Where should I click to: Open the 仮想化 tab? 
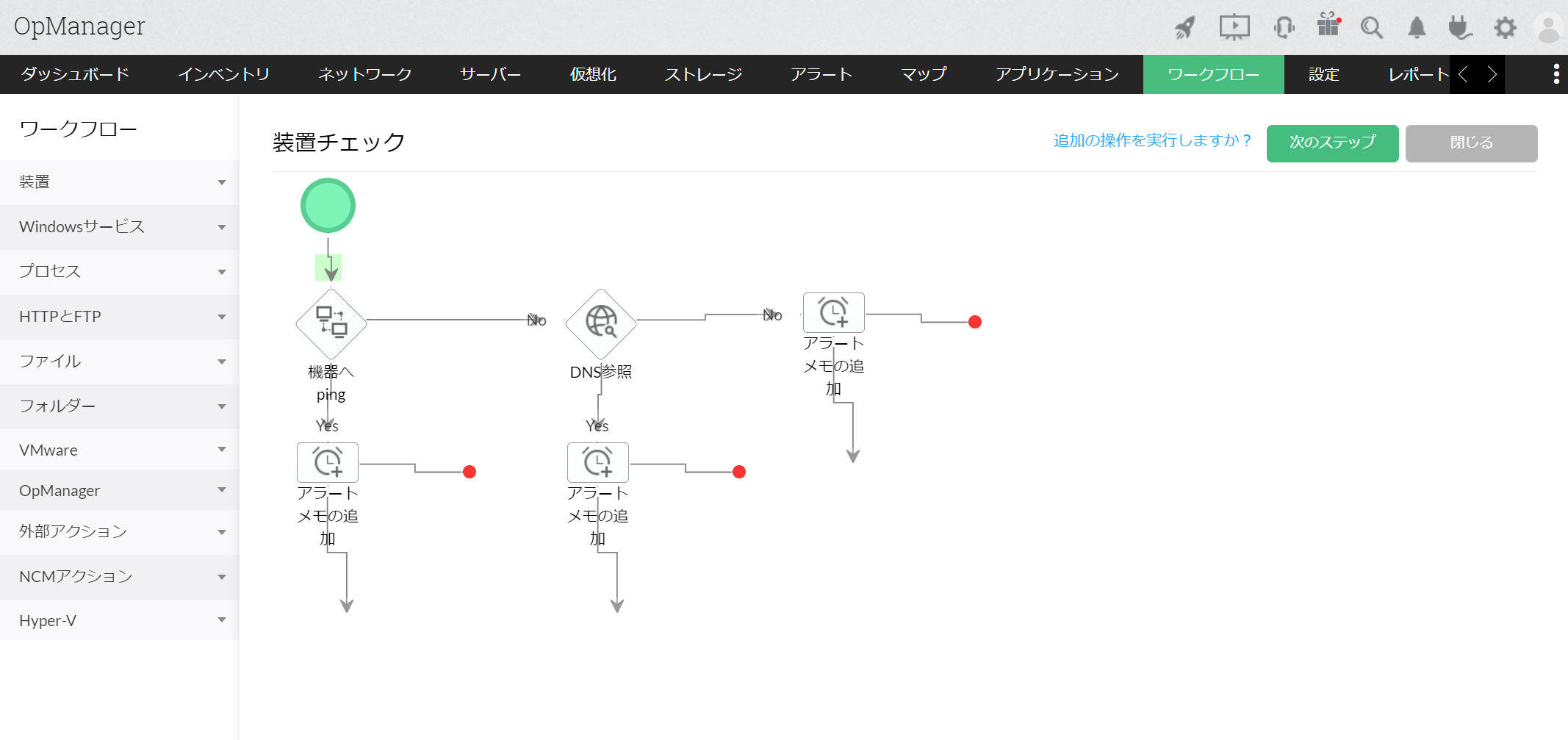(x=593, y=74)
